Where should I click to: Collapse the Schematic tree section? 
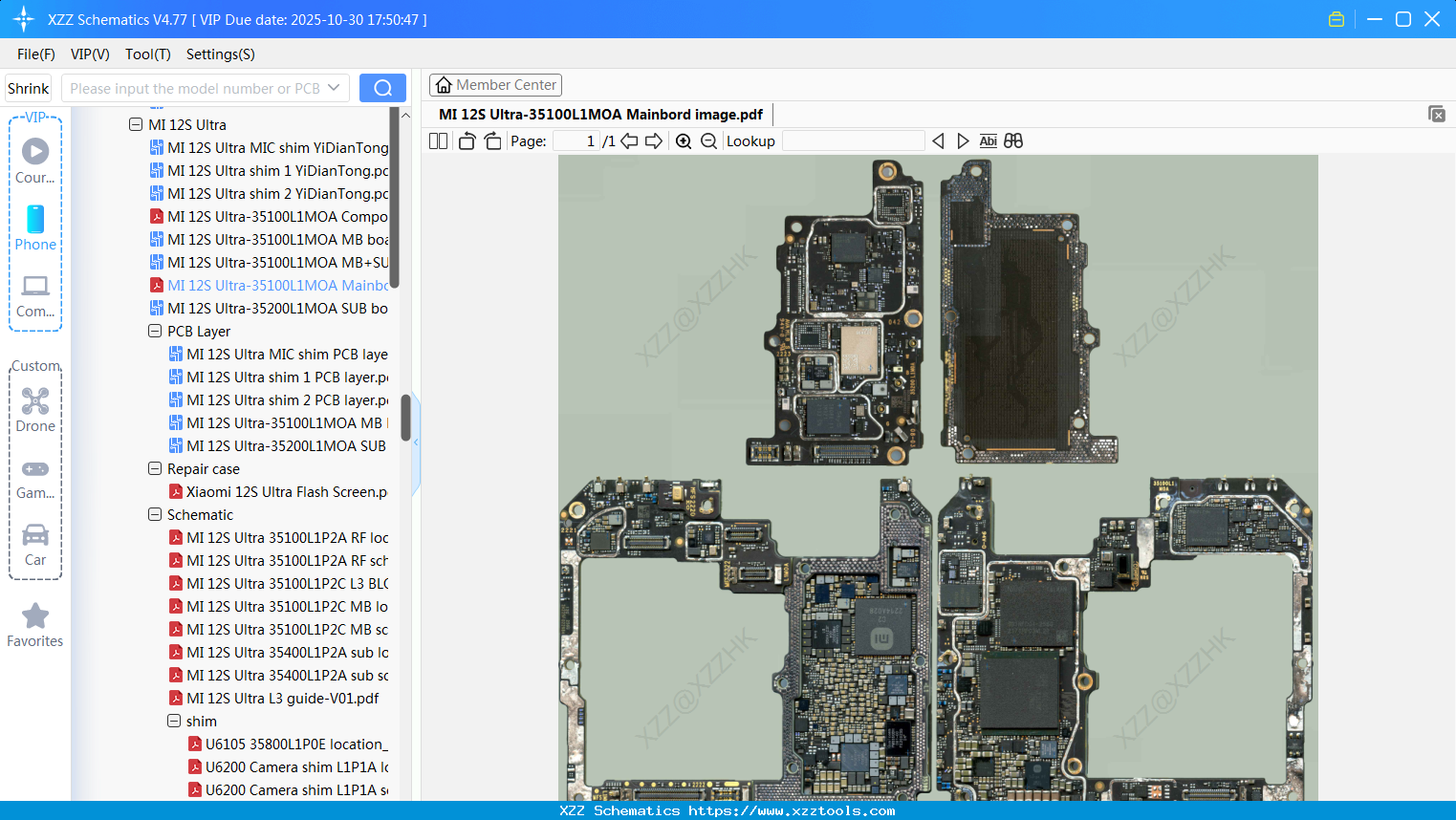pos(155,514)
